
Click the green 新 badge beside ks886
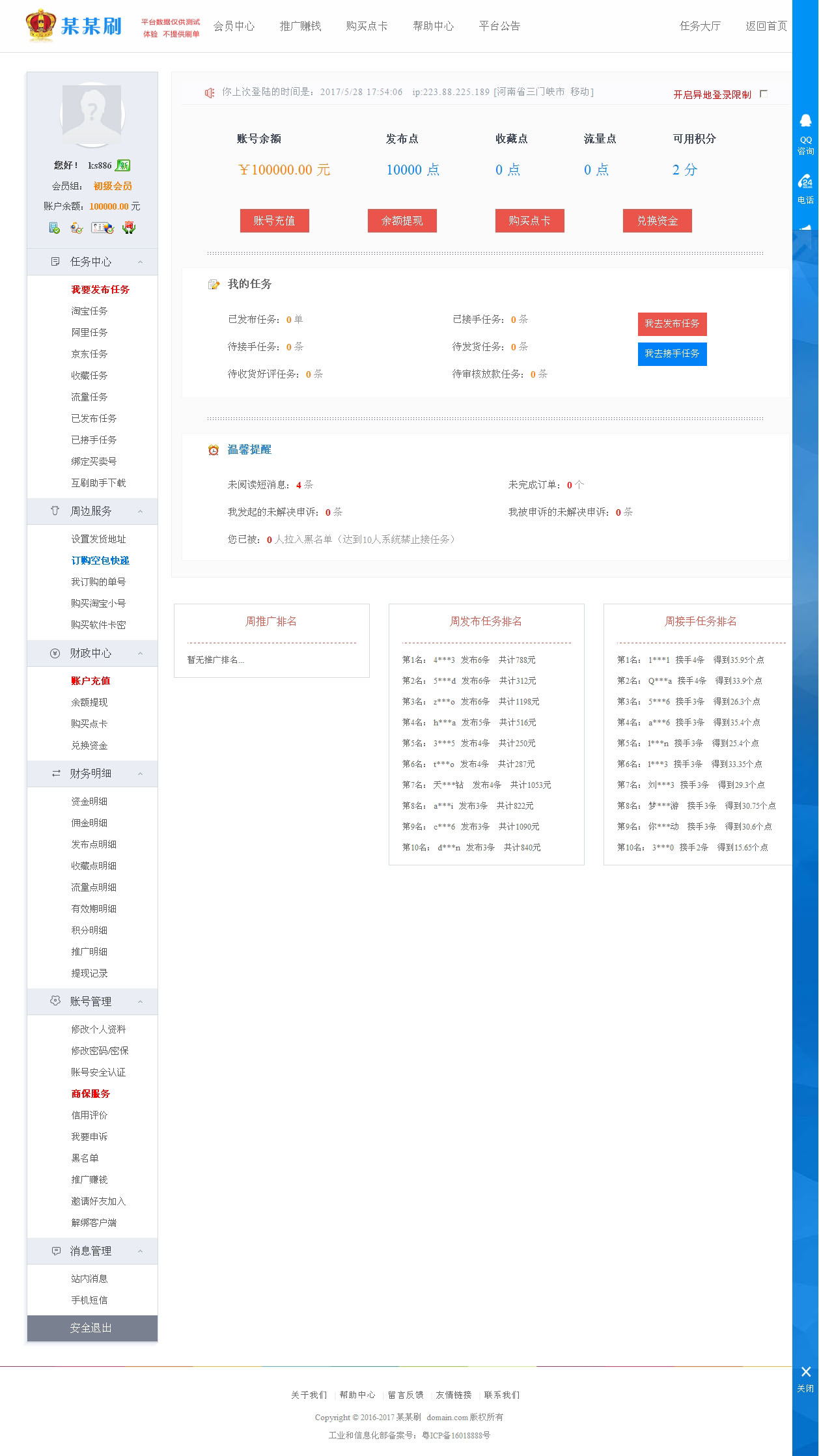point(122,165)
